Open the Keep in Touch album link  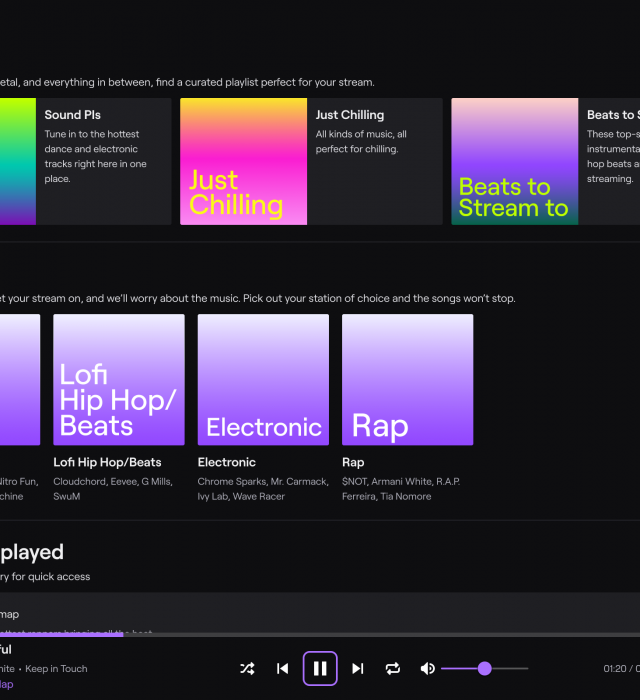pos(56,668)
